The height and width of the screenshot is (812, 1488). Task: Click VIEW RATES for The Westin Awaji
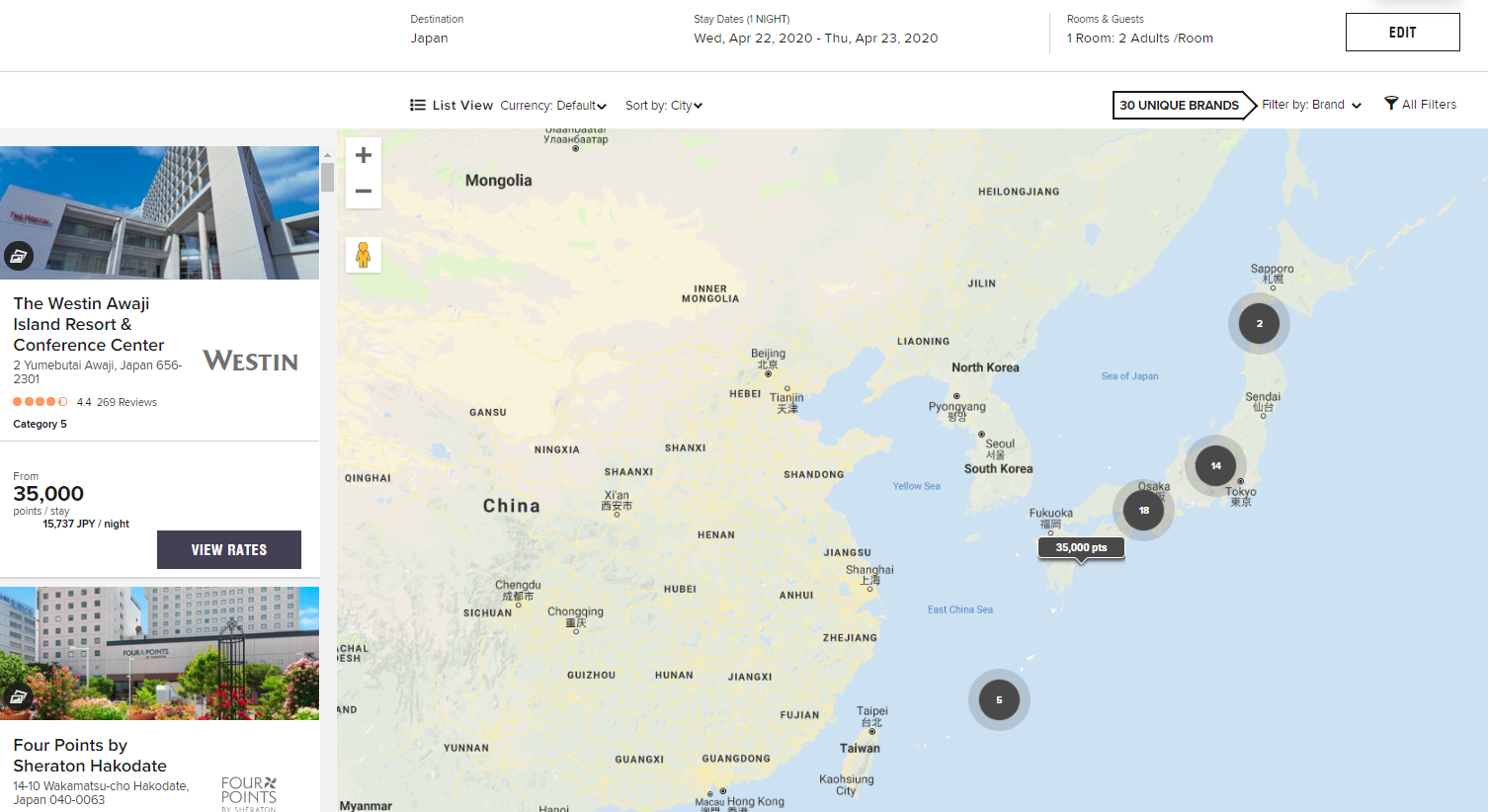point(229,550)
